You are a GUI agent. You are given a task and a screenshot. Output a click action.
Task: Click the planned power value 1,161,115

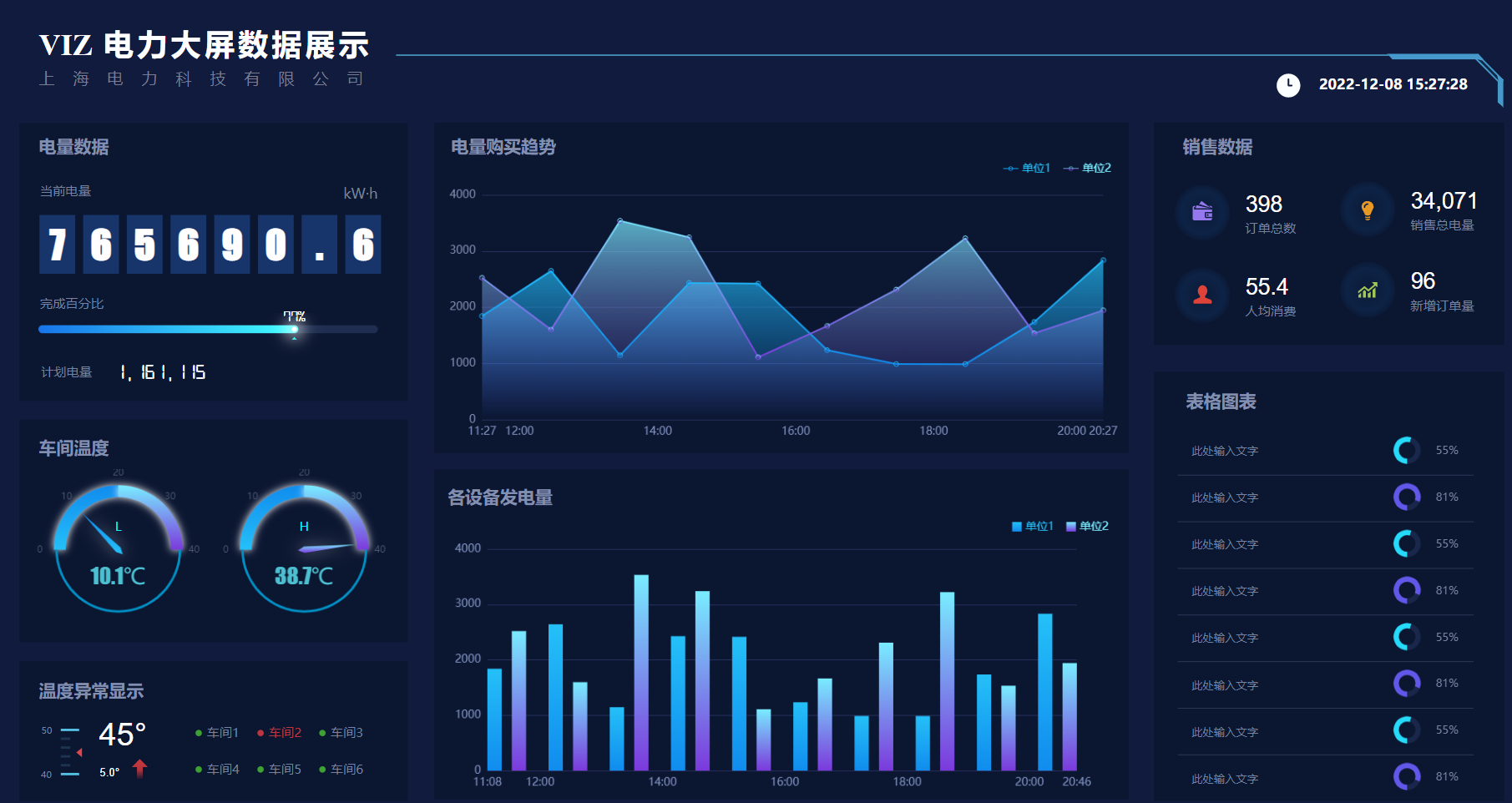tap(163, 372)
